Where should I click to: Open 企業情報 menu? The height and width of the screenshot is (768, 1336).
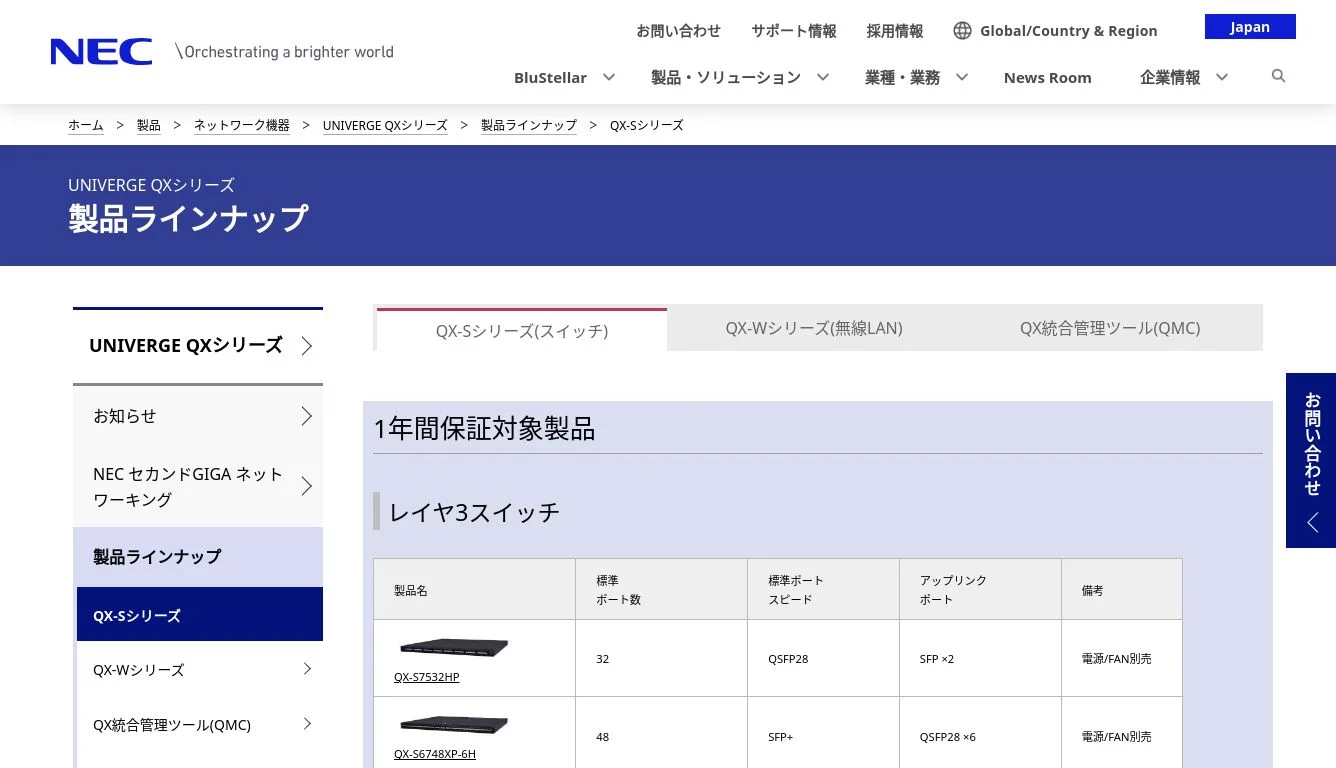click(x=1170, y=77)
